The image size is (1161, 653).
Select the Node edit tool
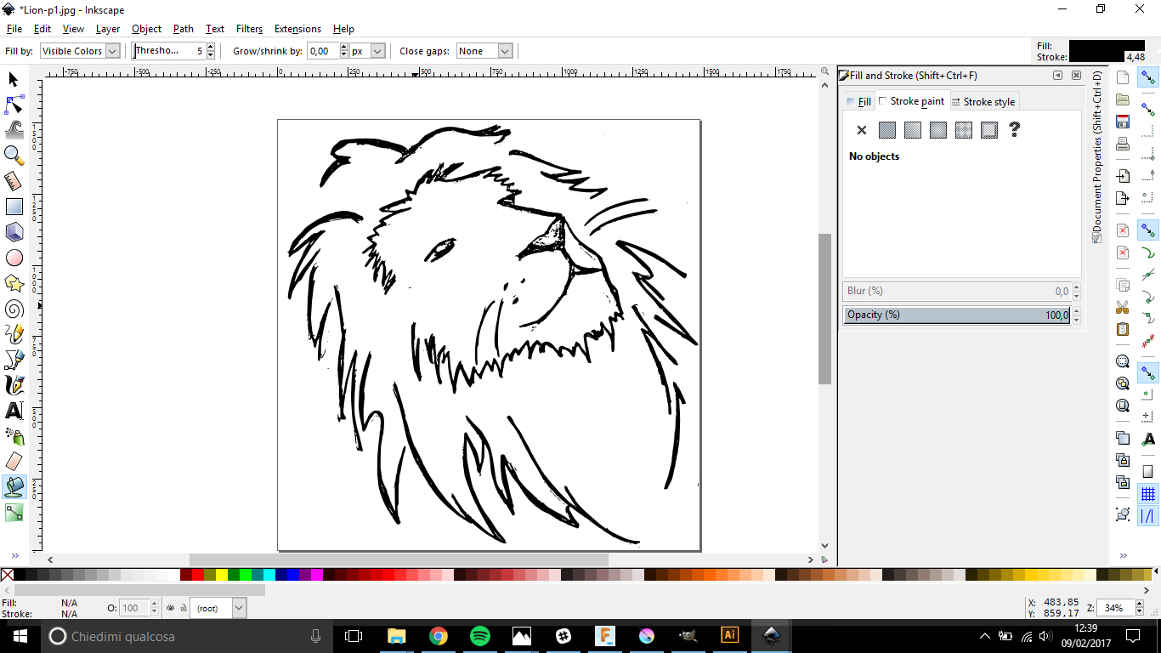pos(13,104)
